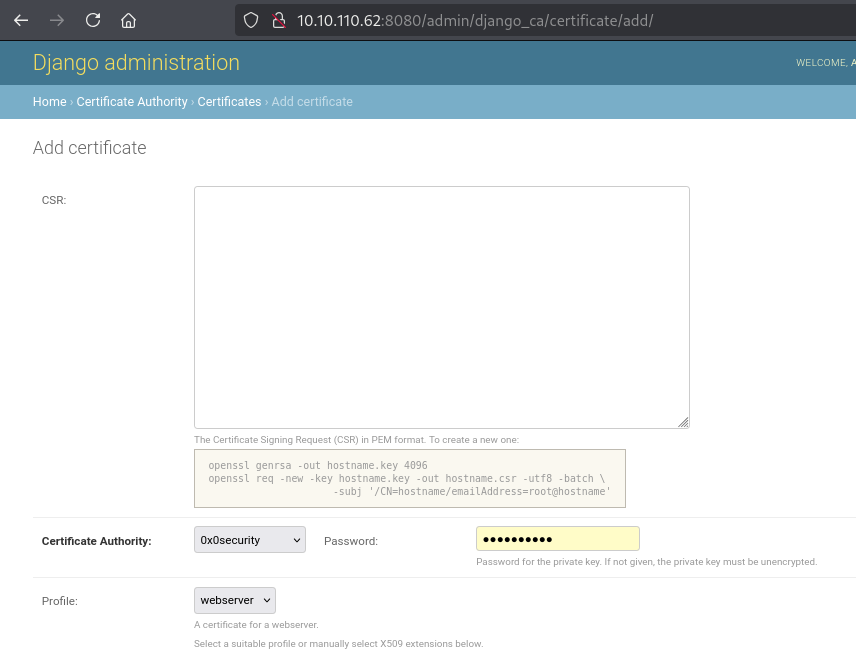Reload the current page
The height and width of the screenshot is (654, 856).
click(93, 20)
